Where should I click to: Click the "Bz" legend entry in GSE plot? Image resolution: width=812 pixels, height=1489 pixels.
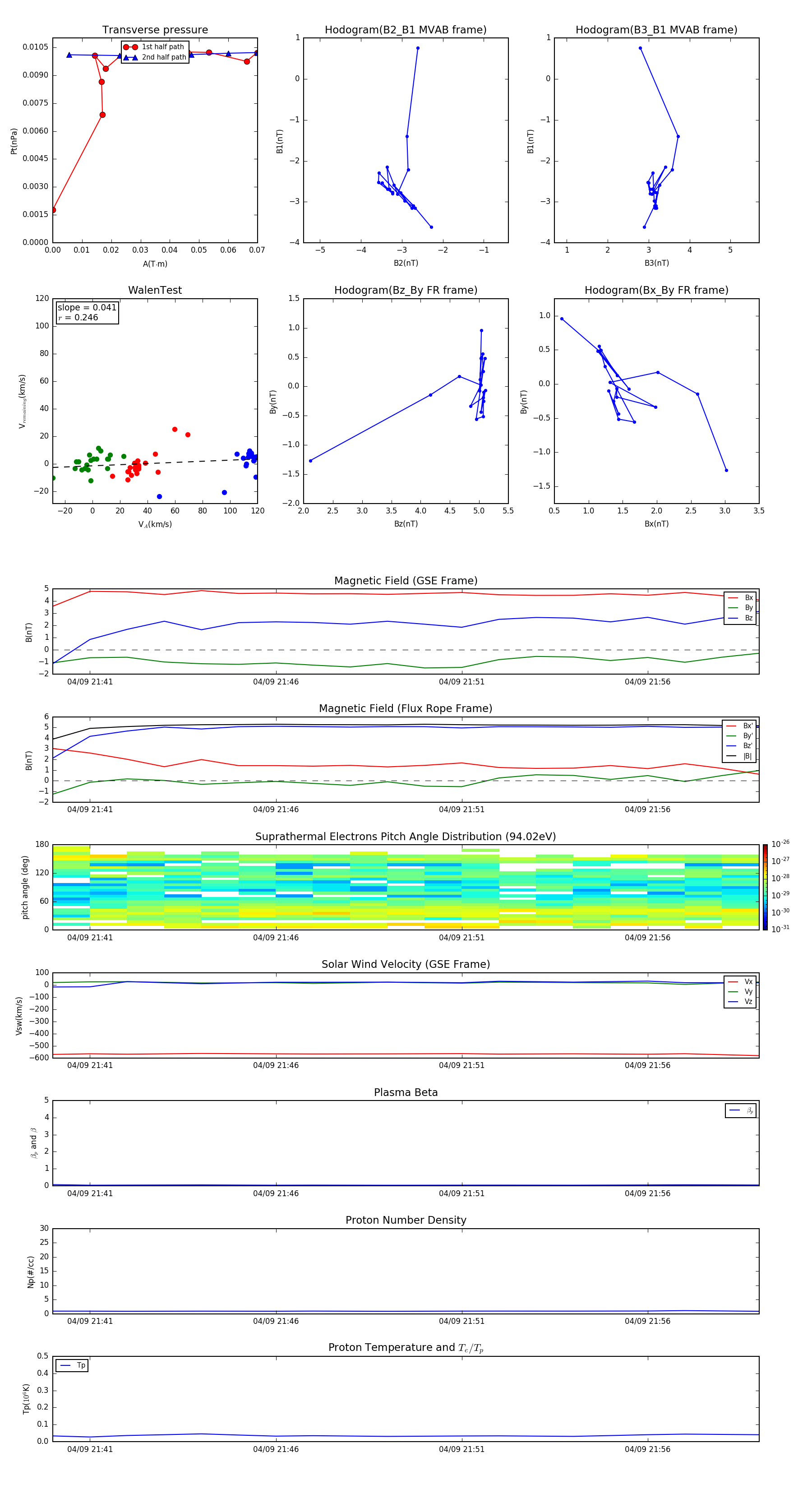point(740,618)
